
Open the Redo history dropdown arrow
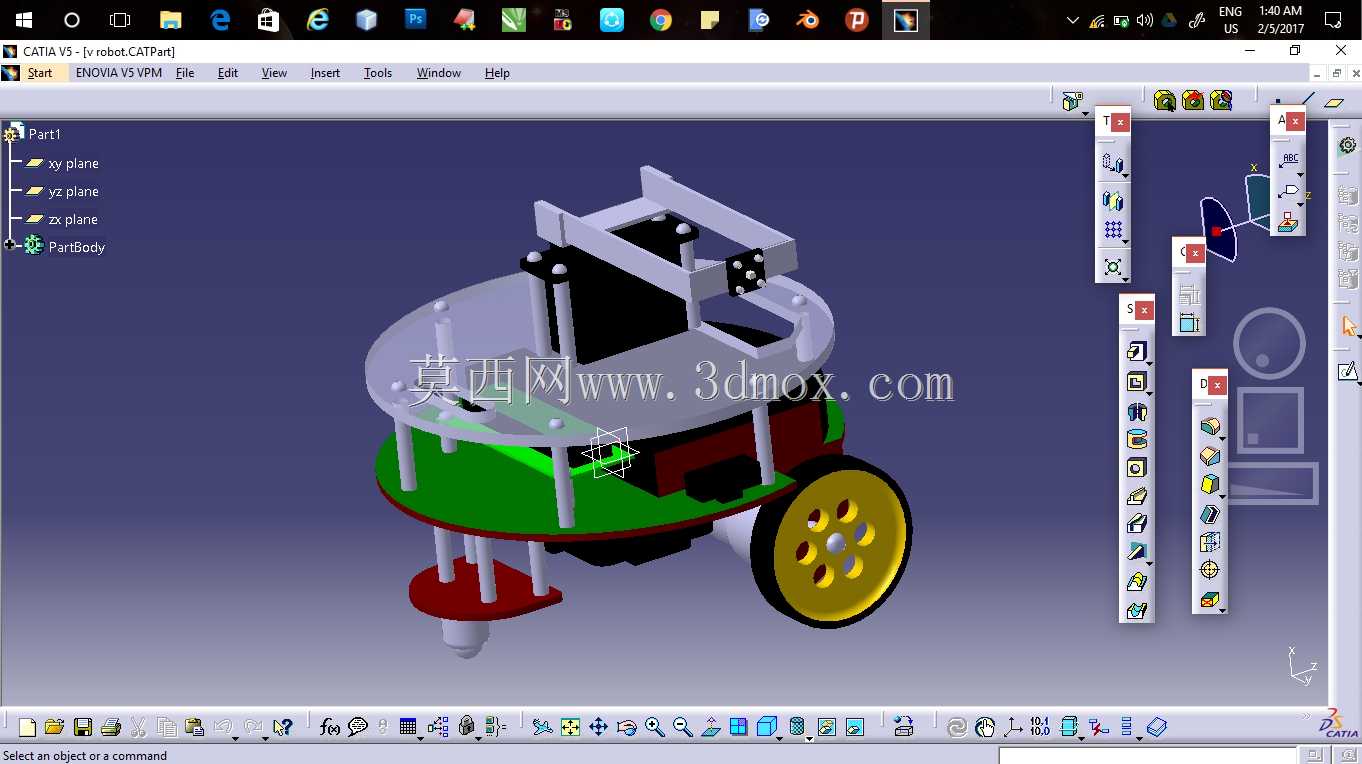[x=265, y=738]
